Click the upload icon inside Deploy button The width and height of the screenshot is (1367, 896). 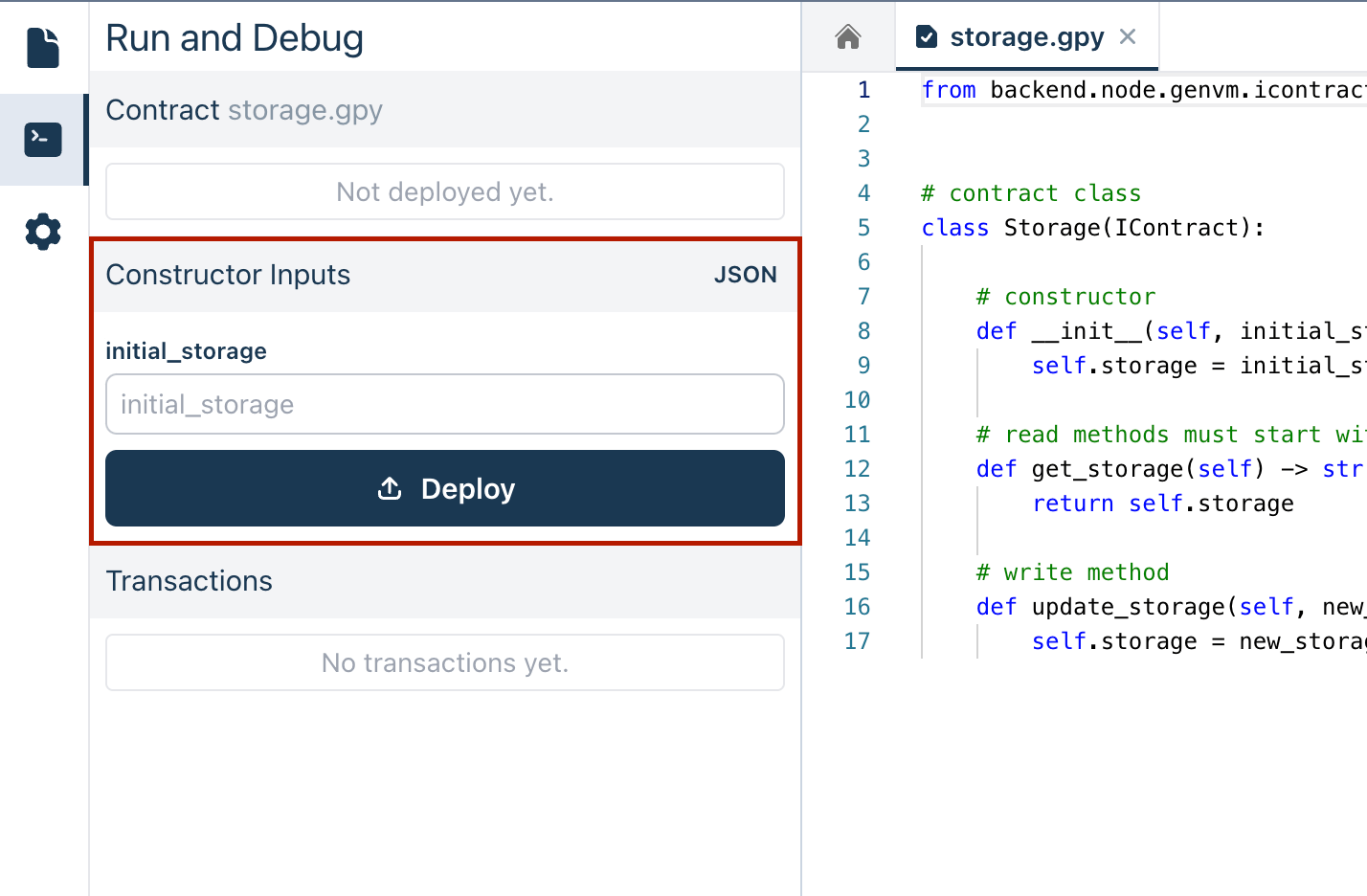[x=390, y=489]
